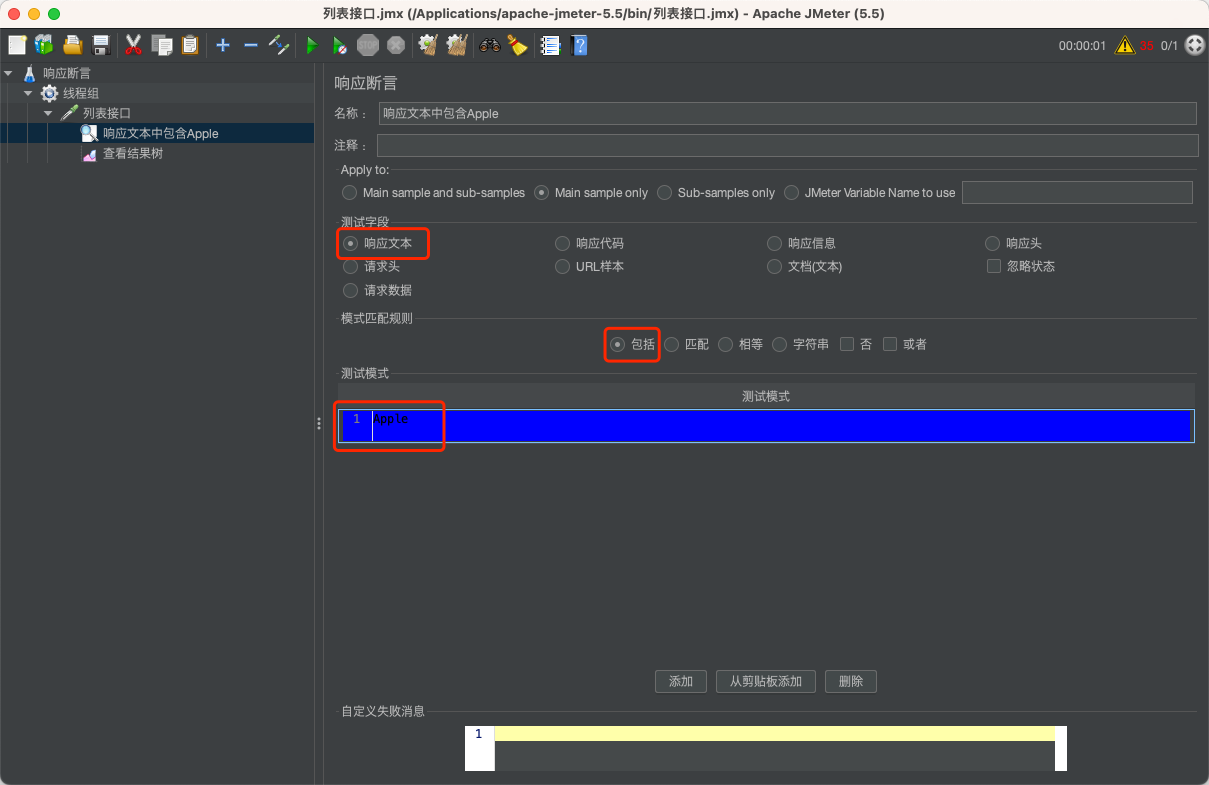Open the Templates icon in toolbar
Image resolution: width=1209 pixels, height=785 pixels.
(x=44, y=45)
